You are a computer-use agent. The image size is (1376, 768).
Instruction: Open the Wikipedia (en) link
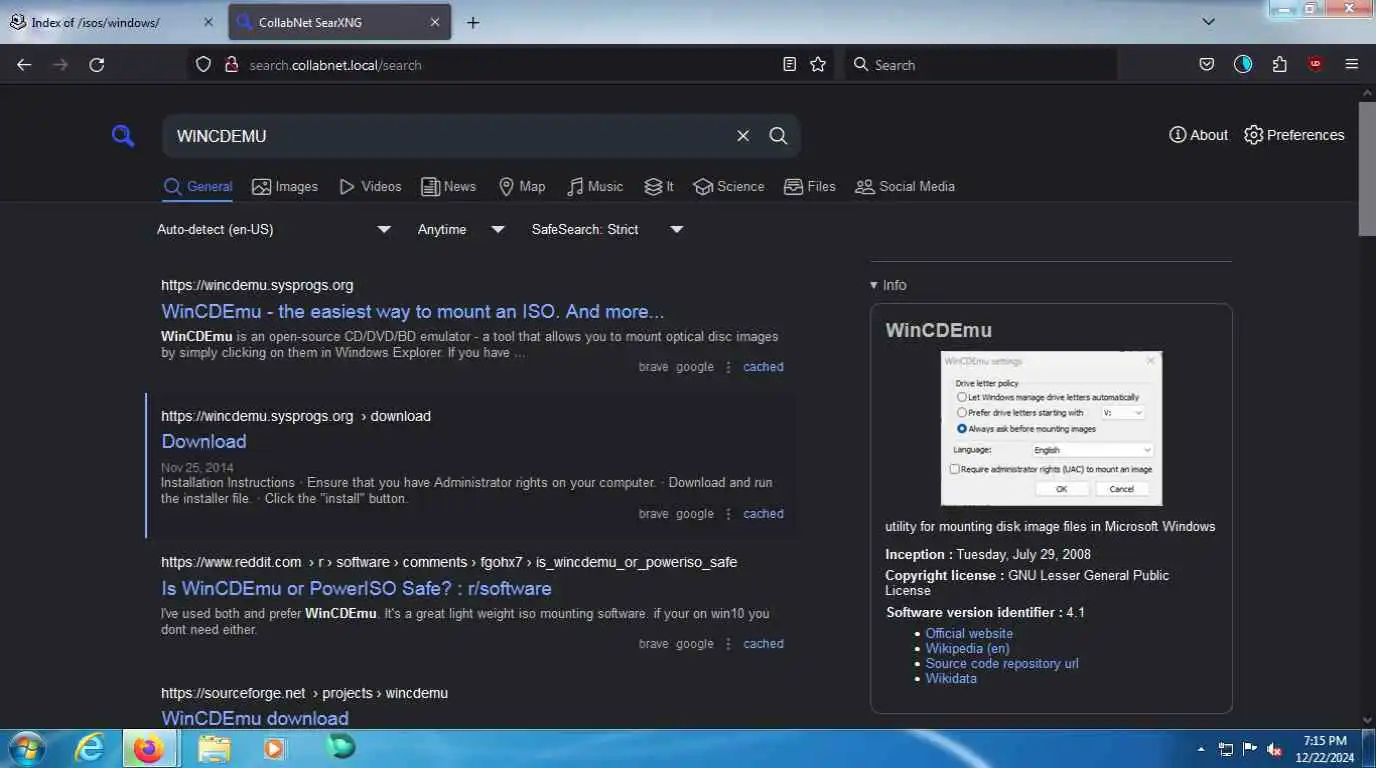point(967,648)
